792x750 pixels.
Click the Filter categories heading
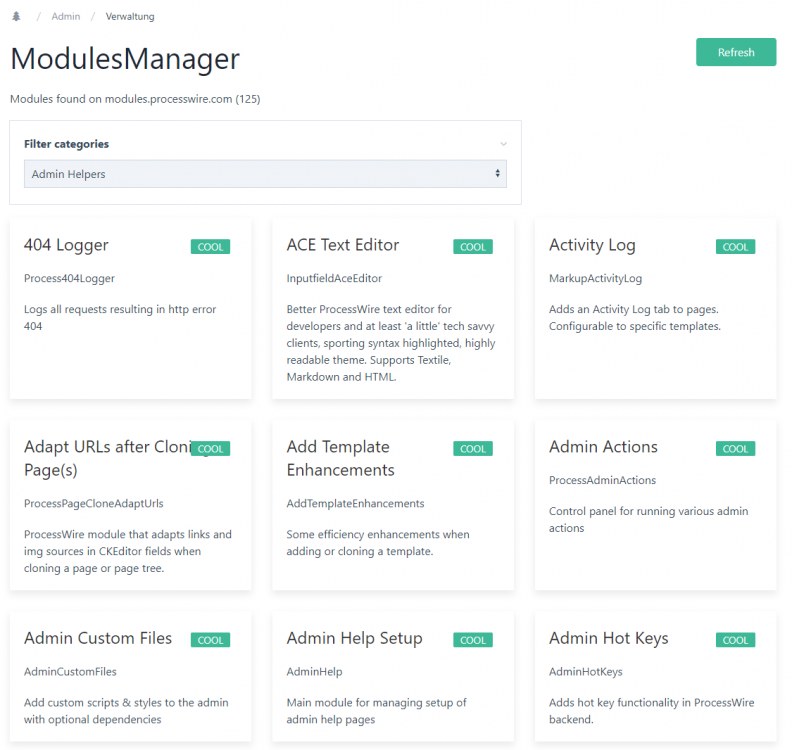click(67, 144)
